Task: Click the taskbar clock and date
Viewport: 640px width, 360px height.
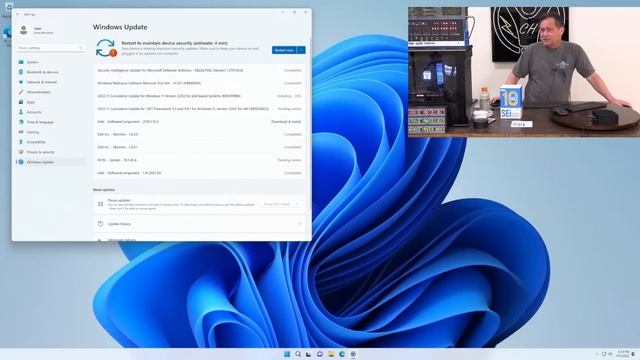Action: pyautogui.click(x=623, y=354)
